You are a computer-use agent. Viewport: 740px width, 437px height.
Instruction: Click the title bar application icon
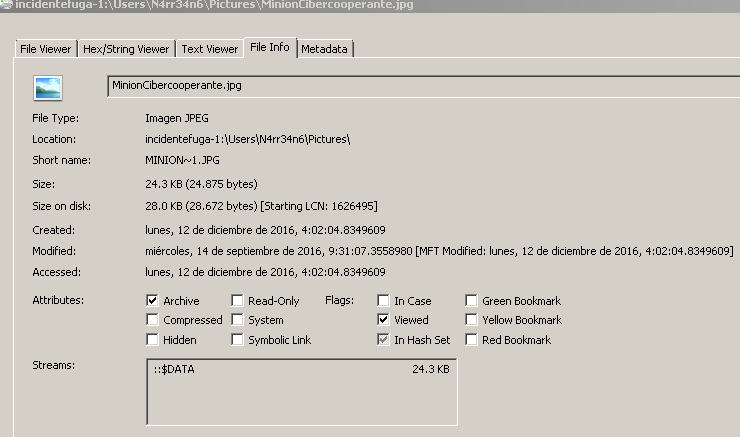pyautogui.click(x=7, y=6)
